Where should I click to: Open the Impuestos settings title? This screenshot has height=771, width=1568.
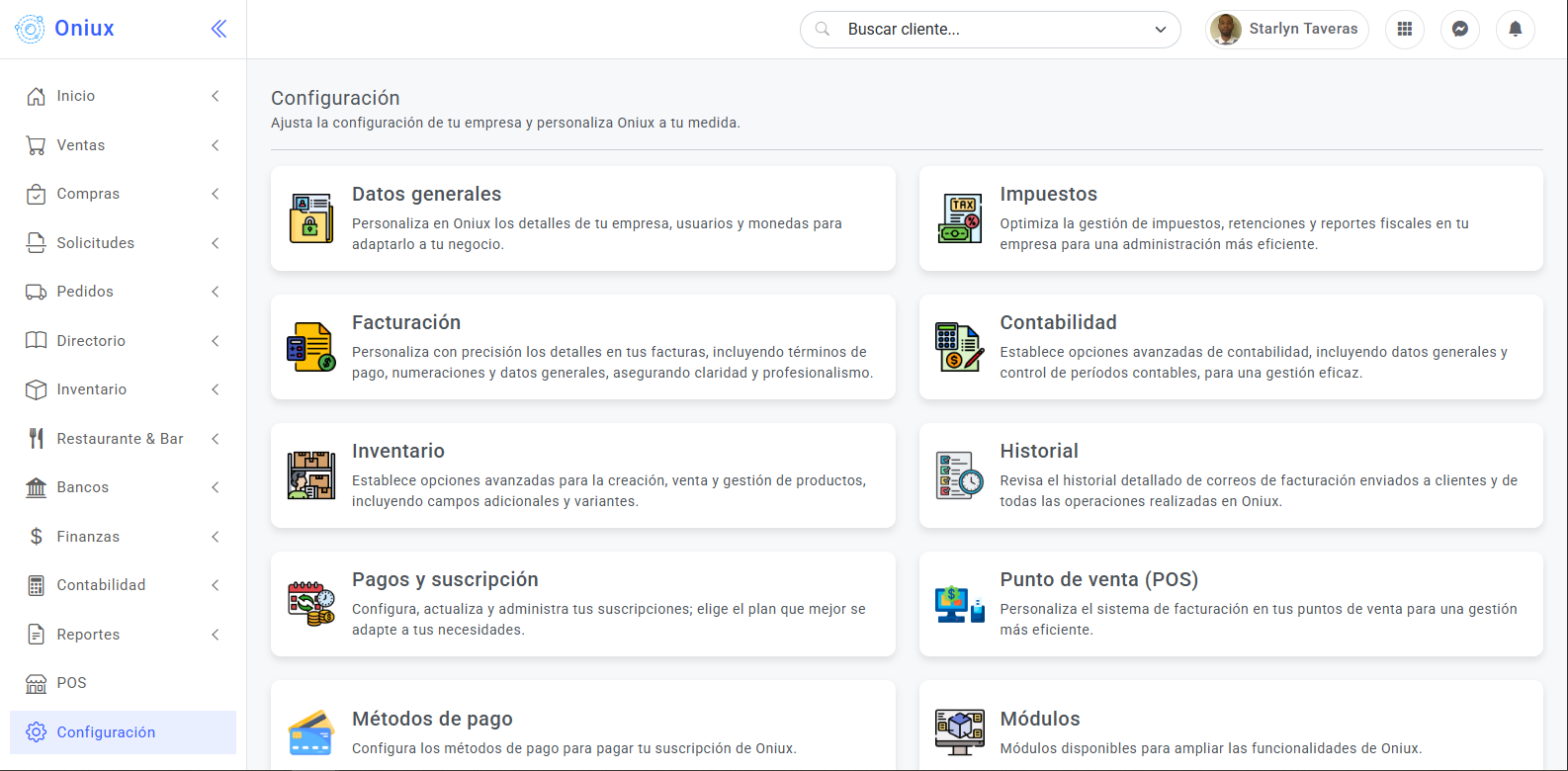(1048, 195)
